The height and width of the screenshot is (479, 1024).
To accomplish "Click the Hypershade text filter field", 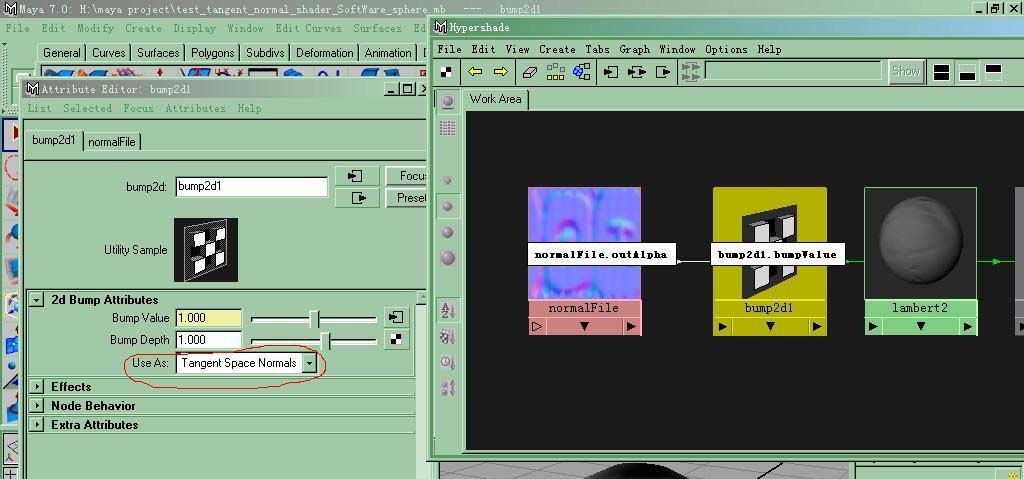I will [x=793, y=71].
